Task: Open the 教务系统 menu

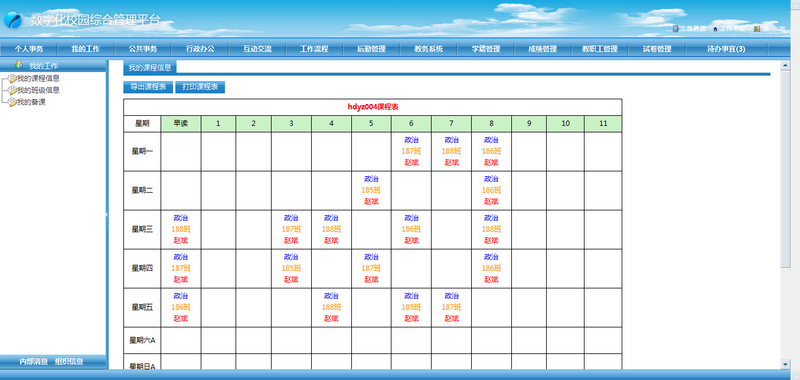Action: tap(429, 49)
